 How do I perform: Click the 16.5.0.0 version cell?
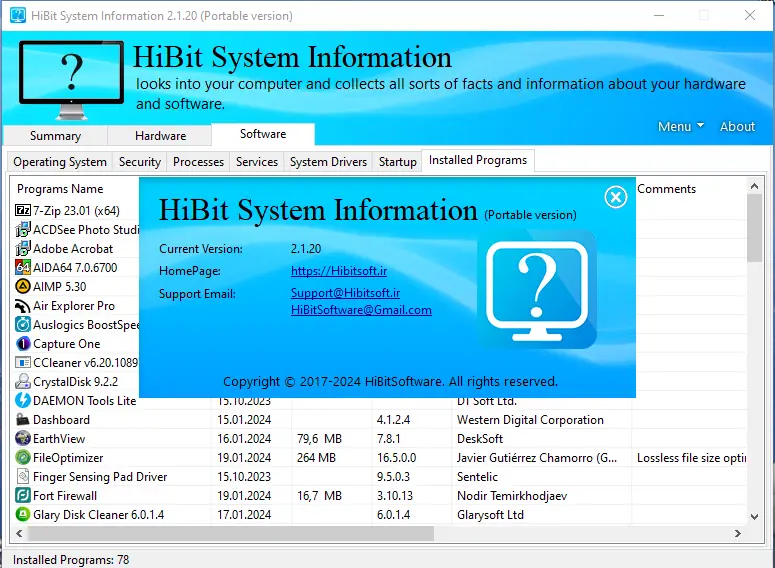396,458
